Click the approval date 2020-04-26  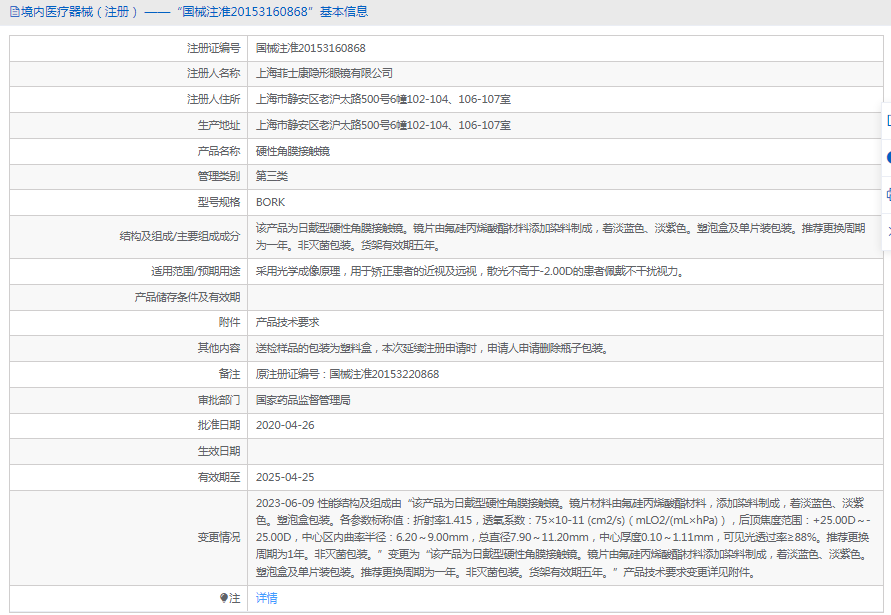[285, 425]
